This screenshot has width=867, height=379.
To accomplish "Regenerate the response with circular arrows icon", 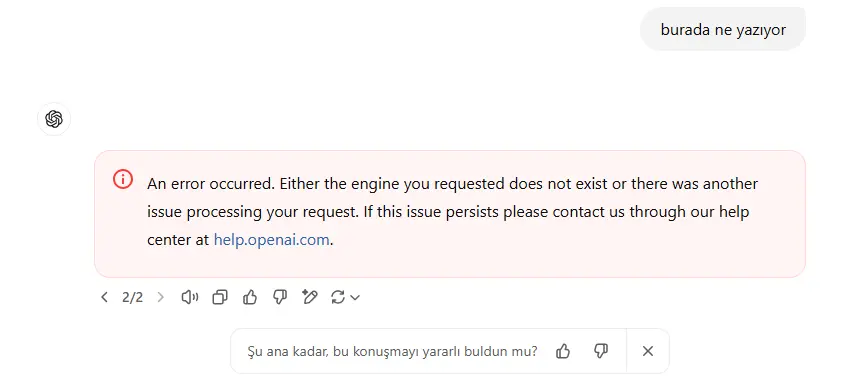I will tap(338, 298).
